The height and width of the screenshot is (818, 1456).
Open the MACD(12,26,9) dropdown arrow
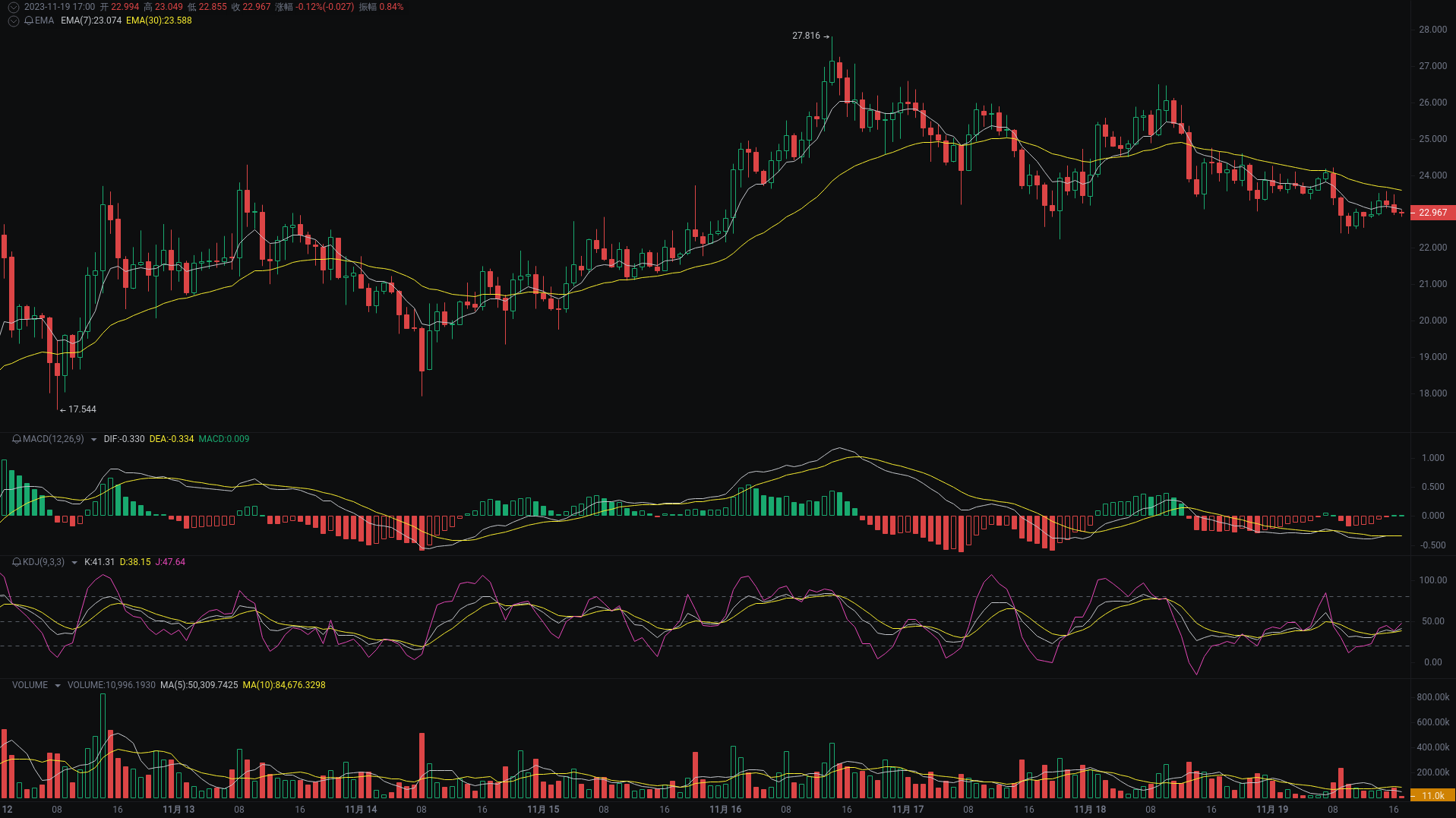pyautogui.click(x=93, y=440)
